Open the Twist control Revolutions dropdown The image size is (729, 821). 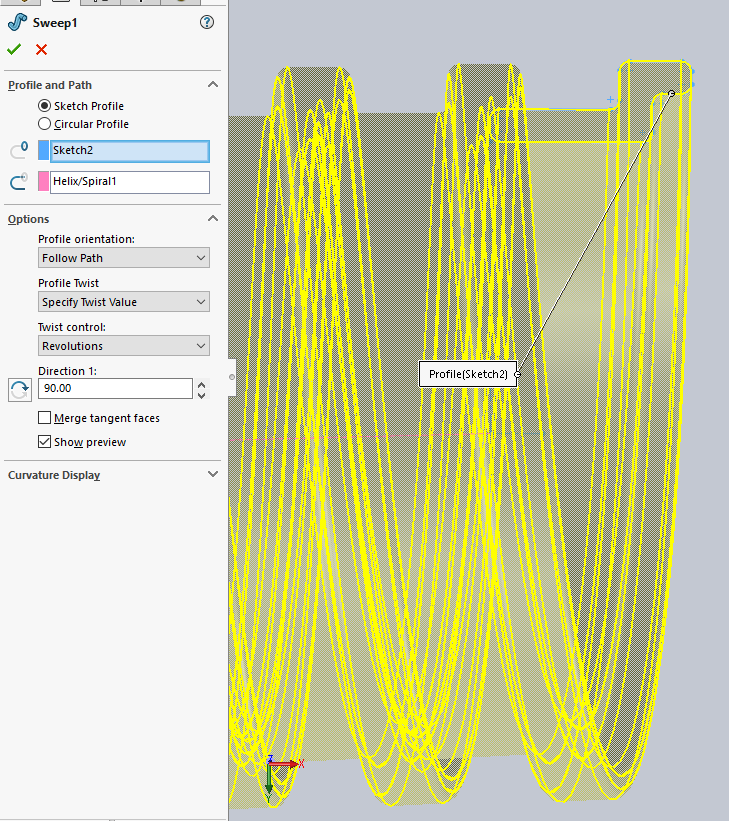pyautogui.click(x=124, y=346)
